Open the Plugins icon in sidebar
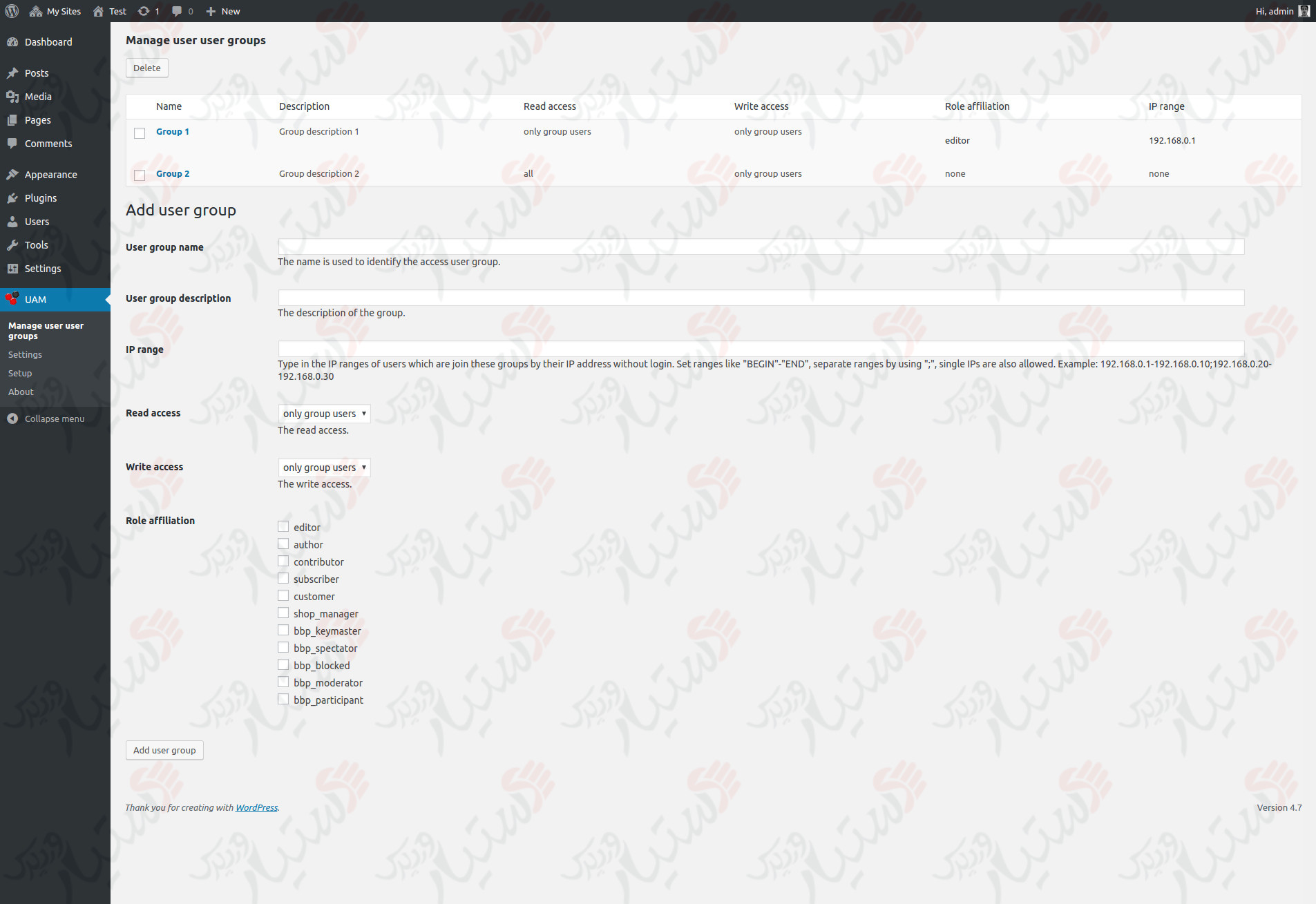The height and width of the screenshot is (904, 1316). (x=14, y=198)
